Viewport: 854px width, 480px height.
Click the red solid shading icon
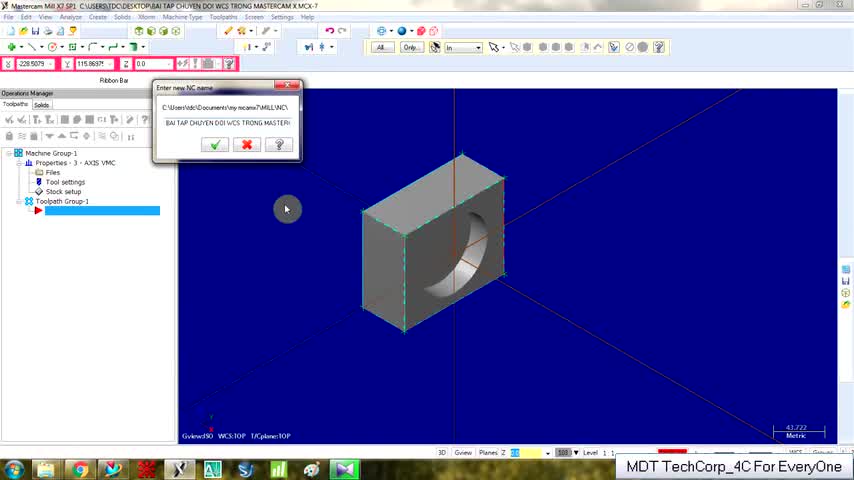point(421,31)
